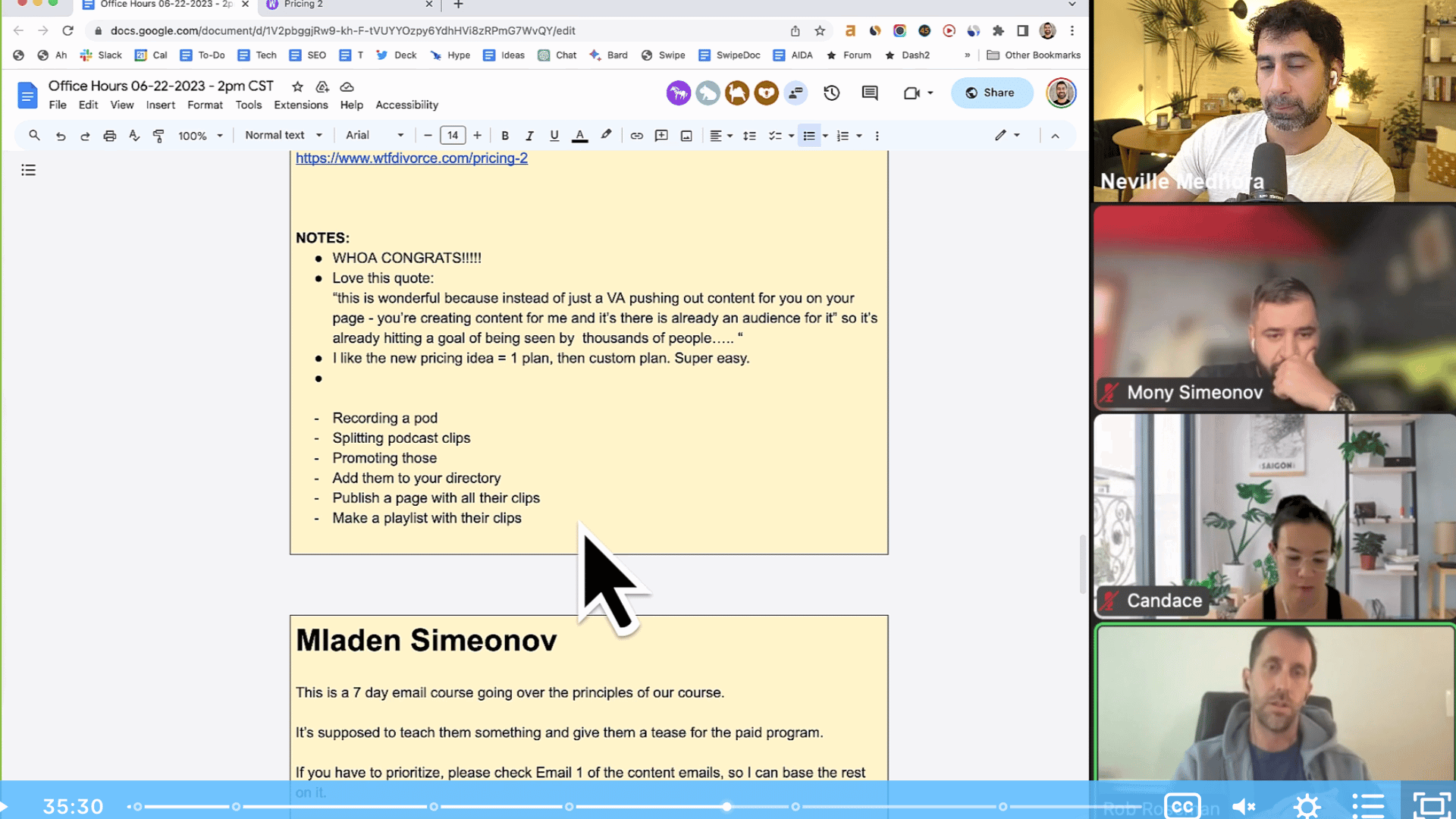1456x819 pixels.
Task: Open line and paragraph spacing
Action: pos(749,136)
